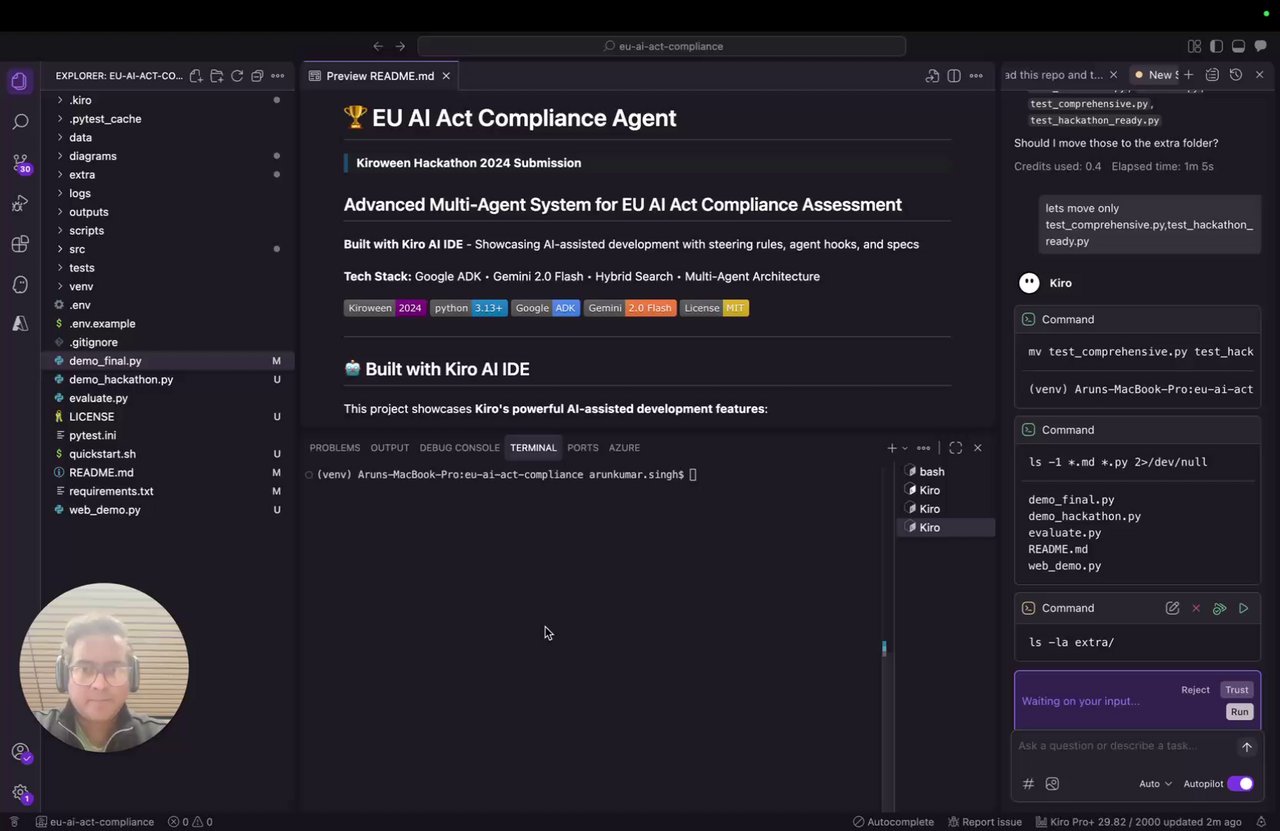Toggle Kiro chat panel visibility
Viewport: 1280px width, 831px height.
tap(1260, 46)
